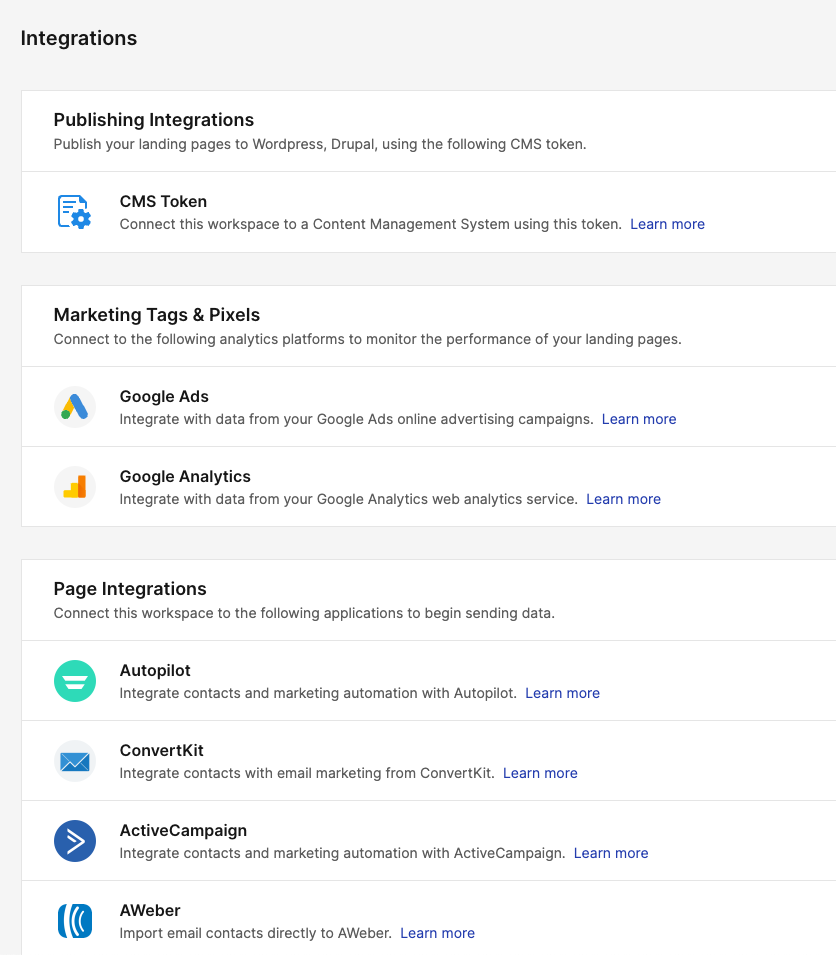Open Learn more link for Autopilot
Image resolution: width=836 pixels, height=955 pixels.
click(x=562, y=693)
